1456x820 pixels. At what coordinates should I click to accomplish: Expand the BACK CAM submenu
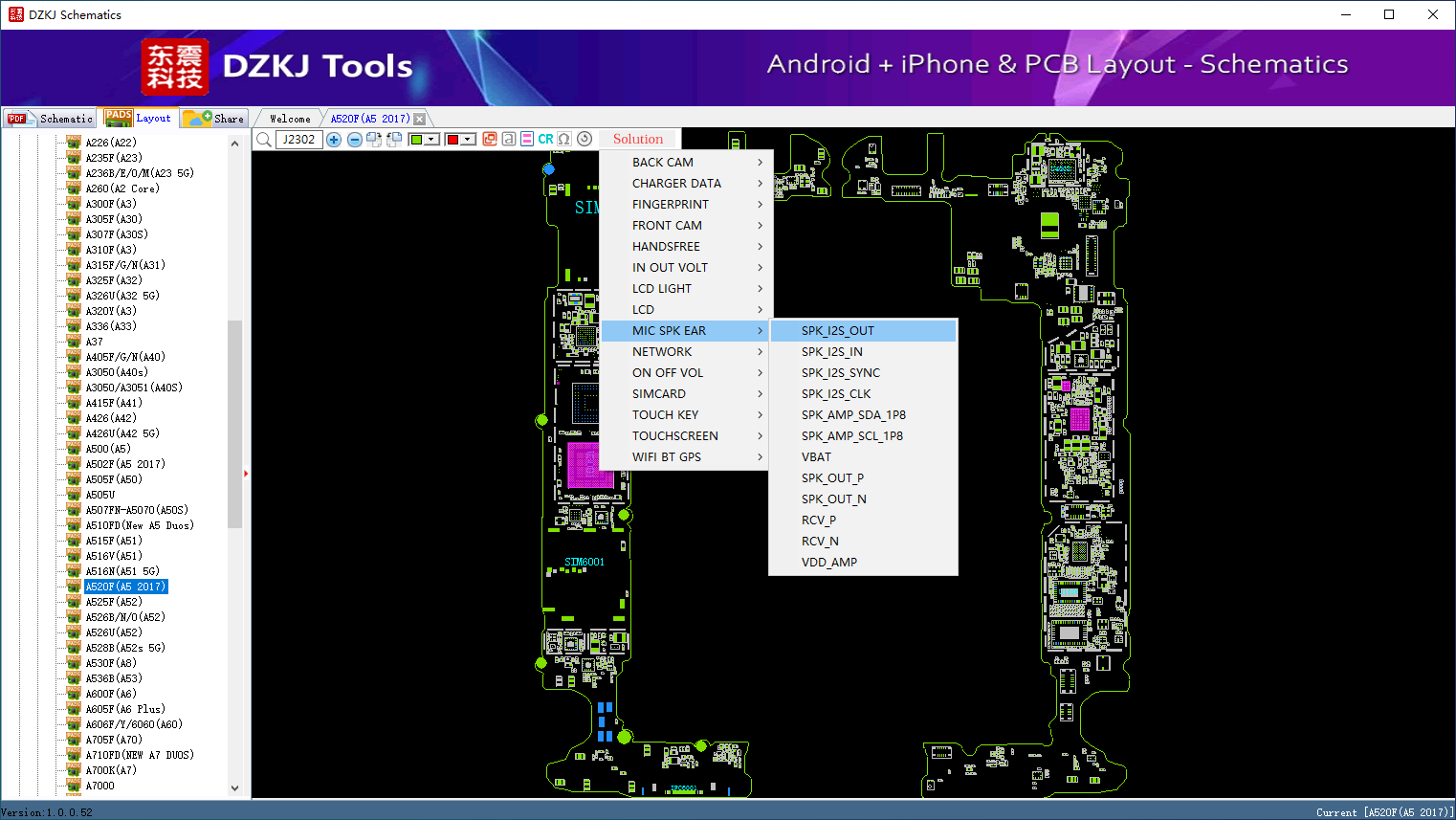687,163
